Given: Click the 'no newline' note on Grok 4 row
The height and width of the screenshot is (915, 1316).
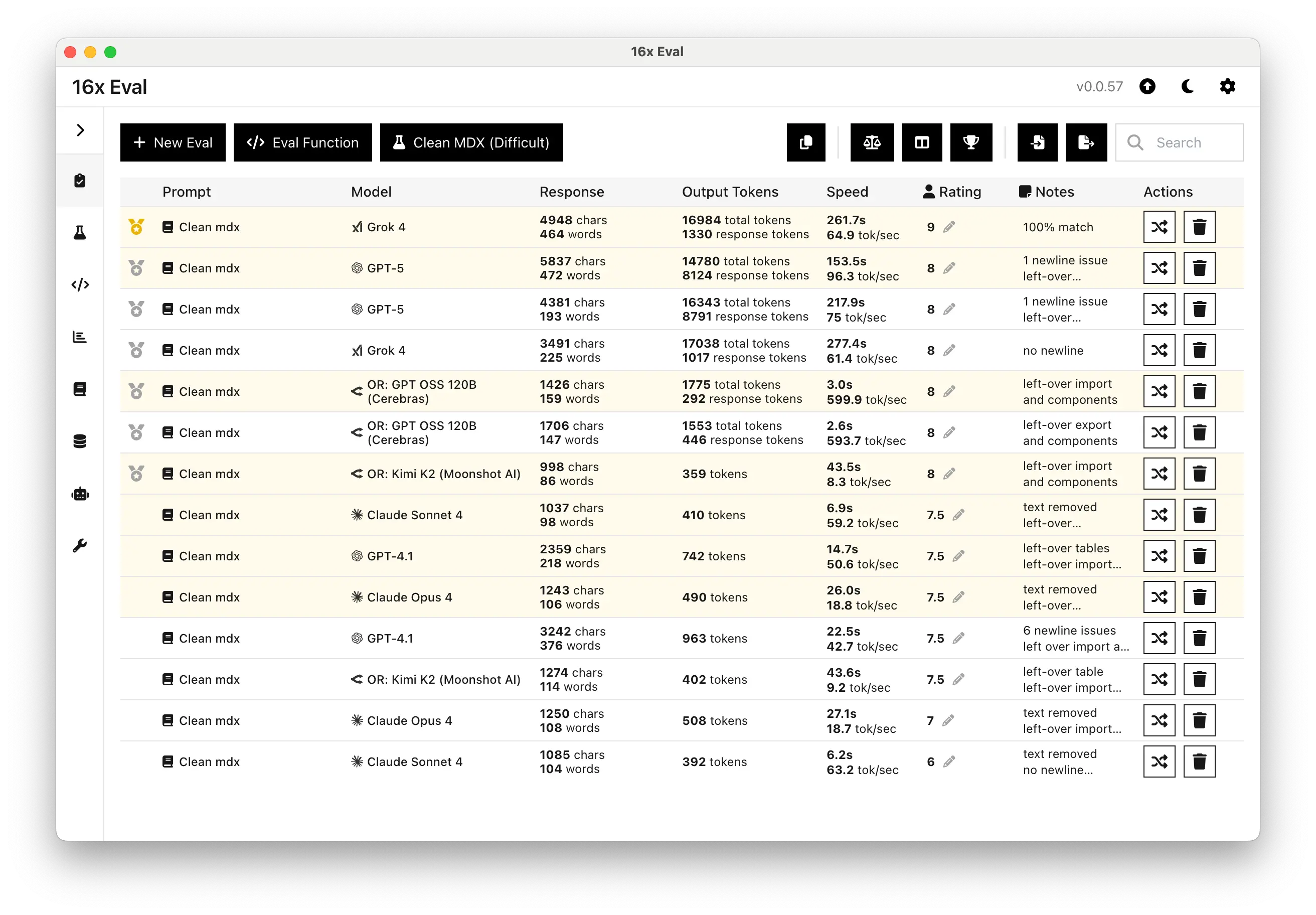Looking at the screenshot, I should 1053,350.
